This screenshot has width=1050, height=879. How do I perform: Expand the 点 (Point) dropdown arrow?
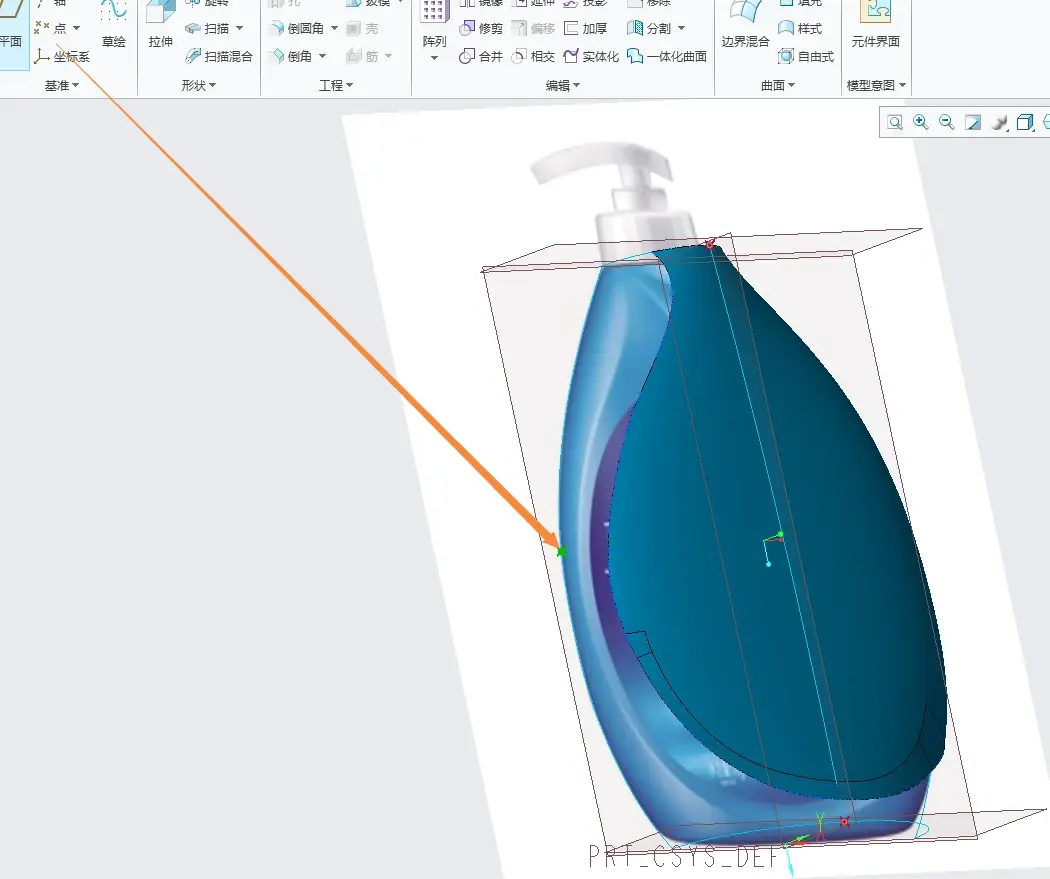point(76,28)
